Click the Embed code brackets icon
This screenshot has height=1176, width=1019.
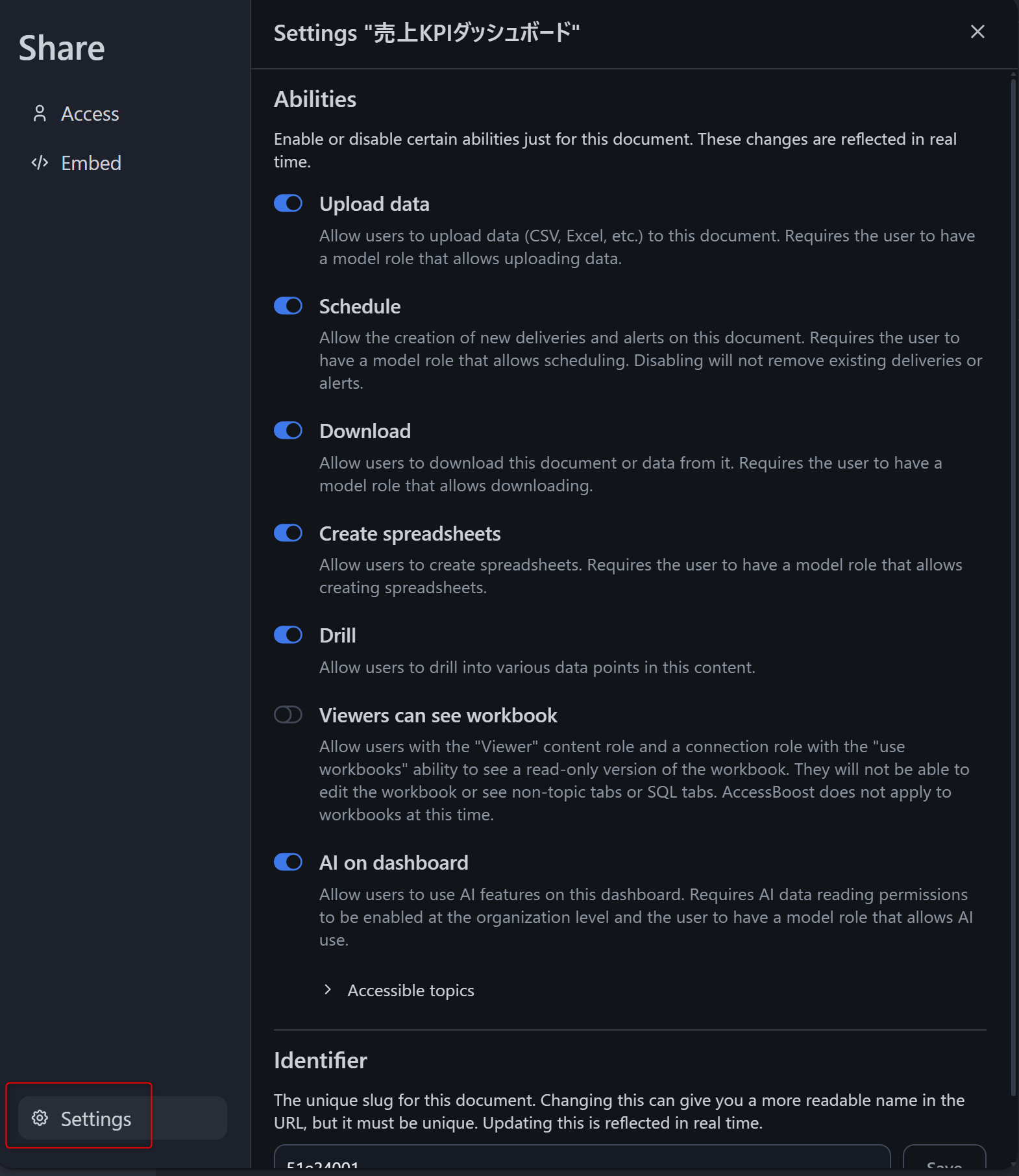(40, 163)
